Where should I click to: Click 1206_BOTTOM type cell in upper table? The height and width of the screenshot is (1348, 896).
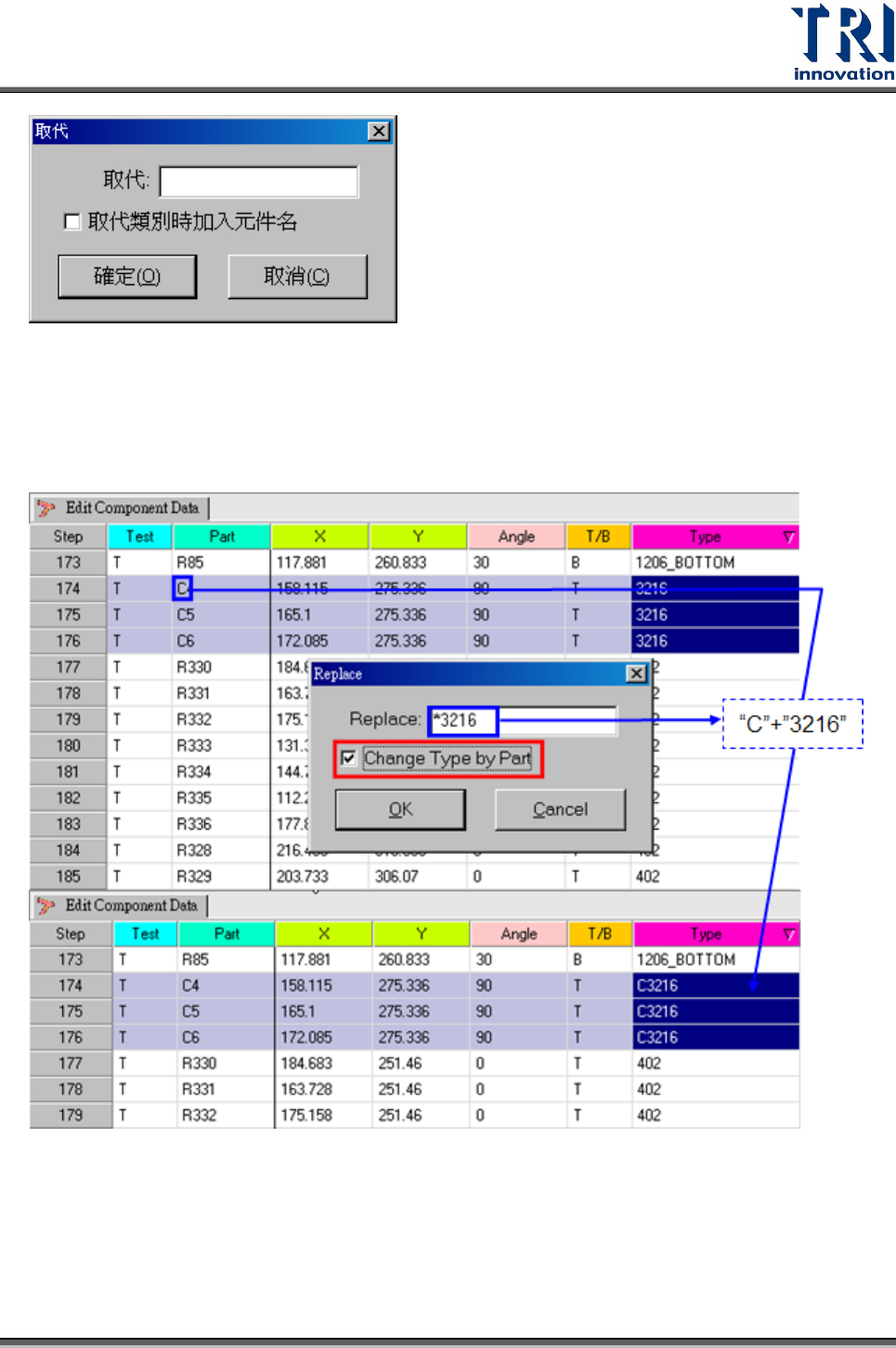click(715, 563)
